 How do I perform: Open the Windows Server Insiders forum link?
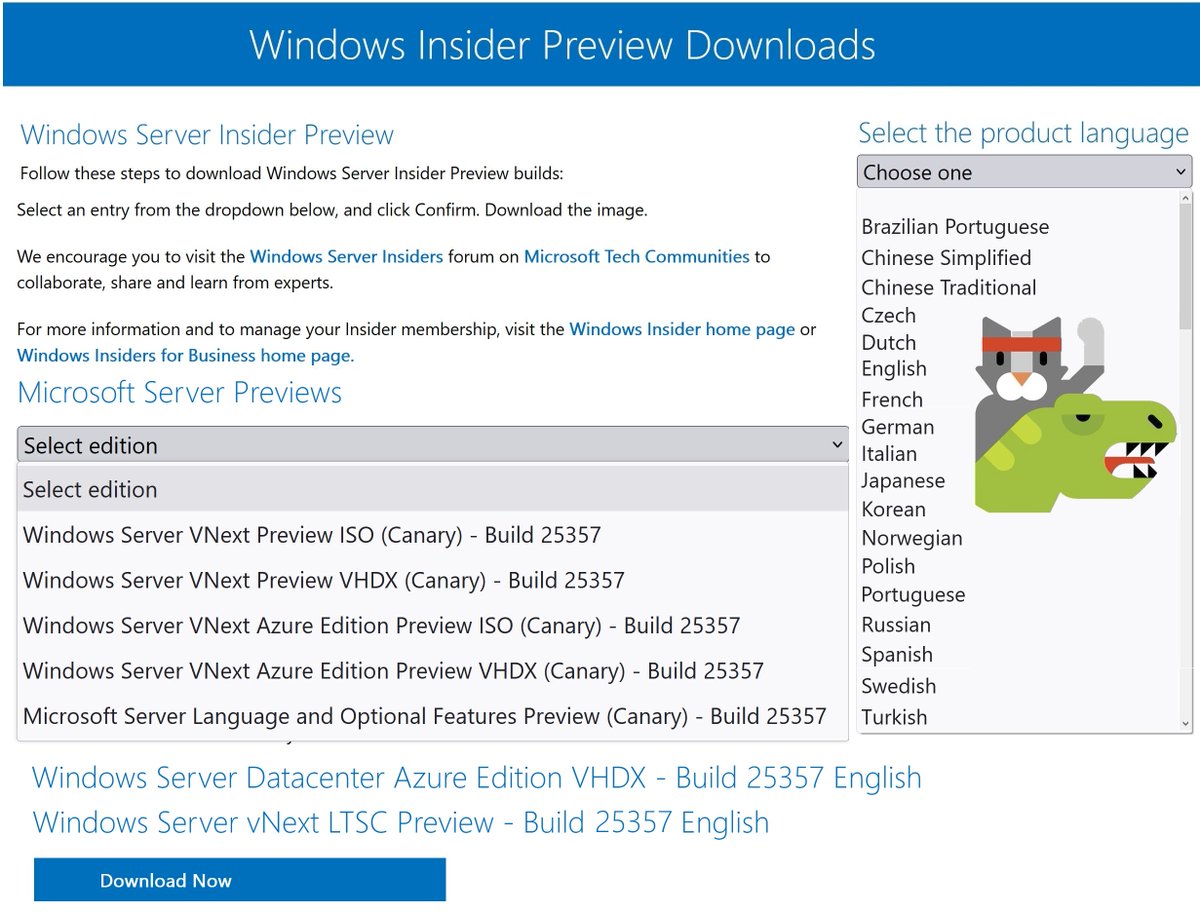[x=347, y=256]
